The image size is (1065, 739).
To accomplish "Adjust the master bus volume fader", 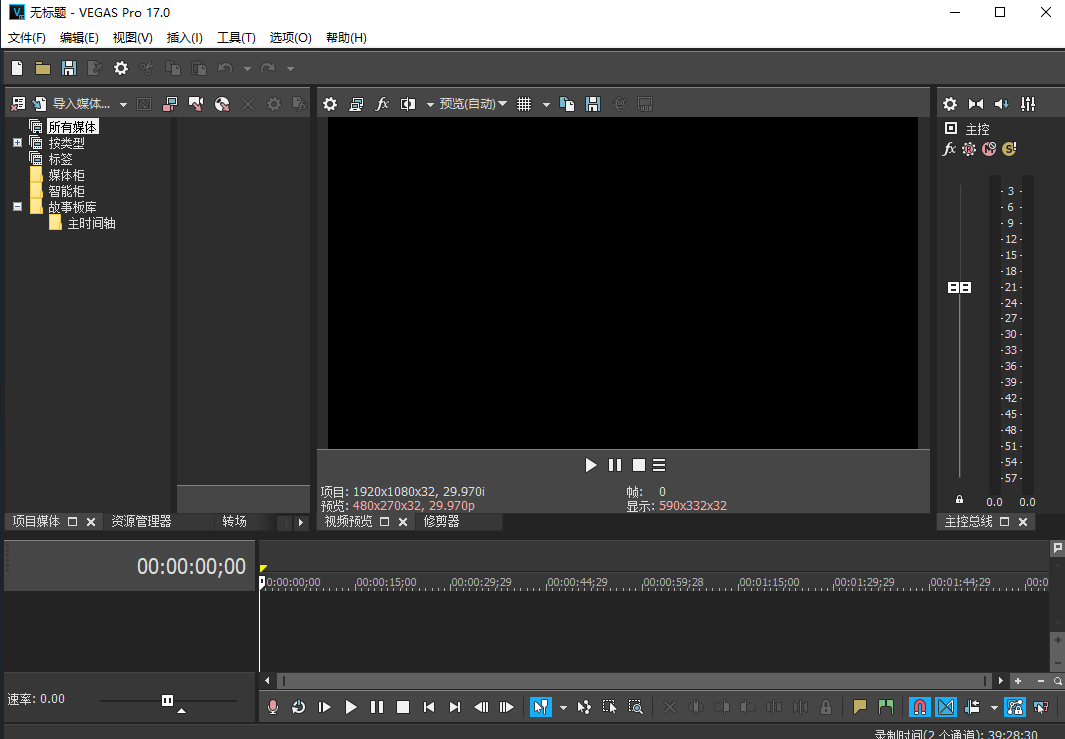I will pyautogui.click(x=959, y=287).
